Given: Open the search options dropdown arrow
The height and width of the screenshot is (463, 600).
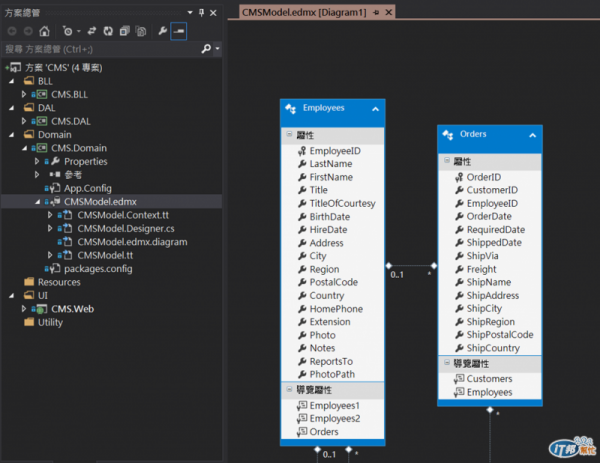Looking at the screenshot, I should [x=217, y=49].
